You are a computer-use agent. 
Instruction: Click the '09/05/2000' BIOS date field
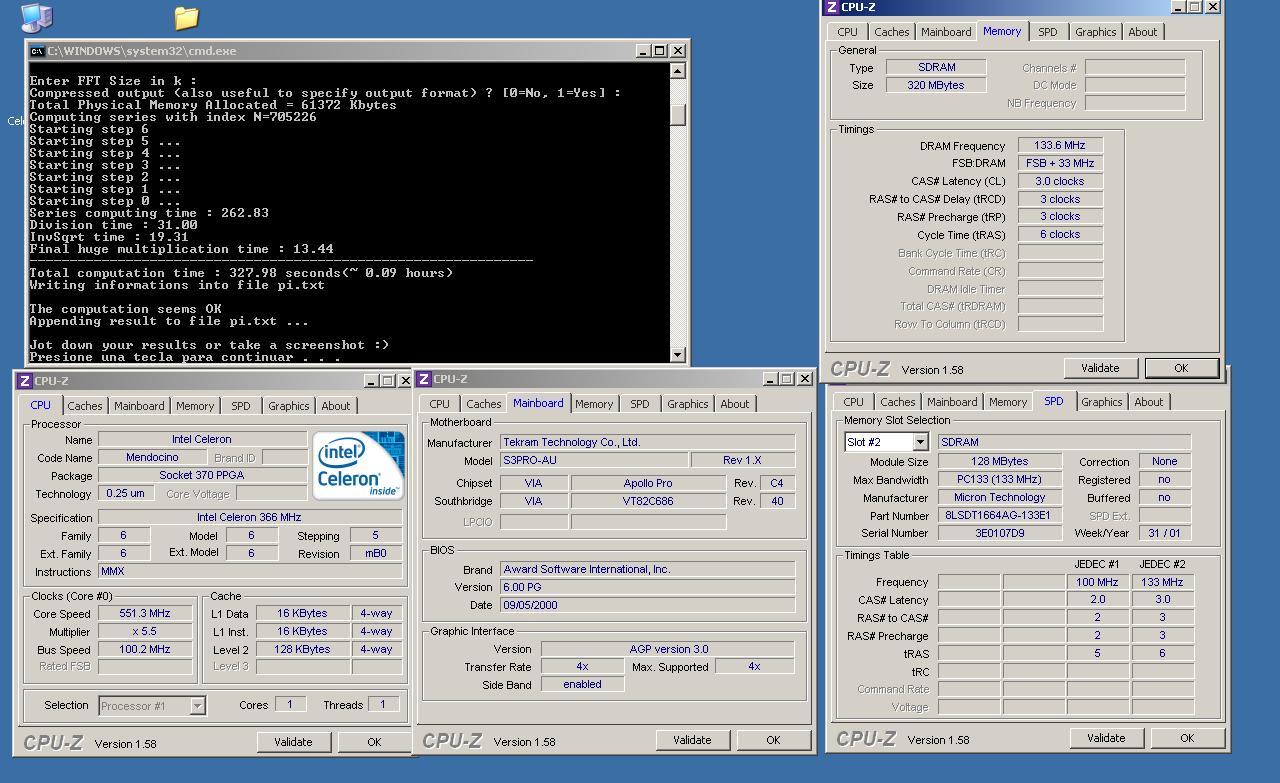click(x=647, y=605)
